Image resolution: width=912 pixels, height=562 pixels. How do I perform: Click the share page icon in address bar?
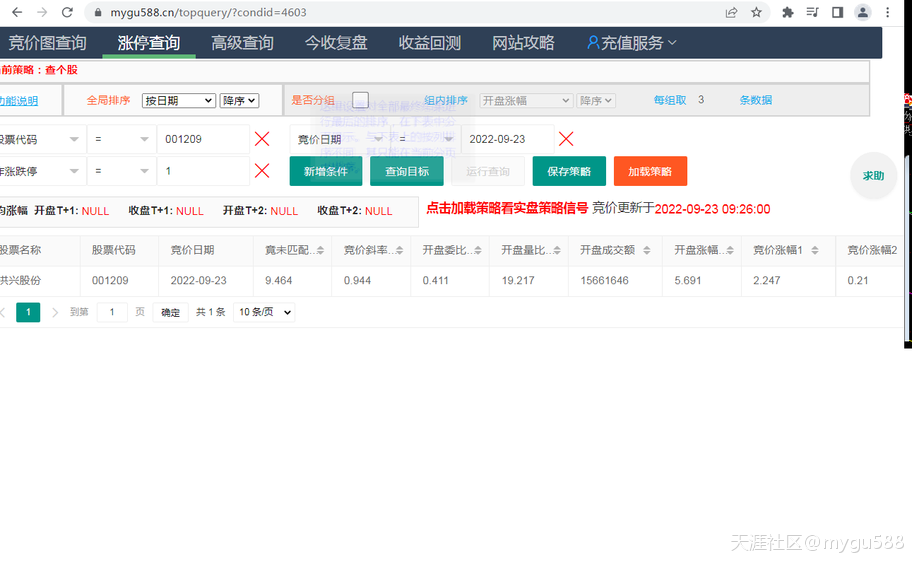[x=731, y=13]
